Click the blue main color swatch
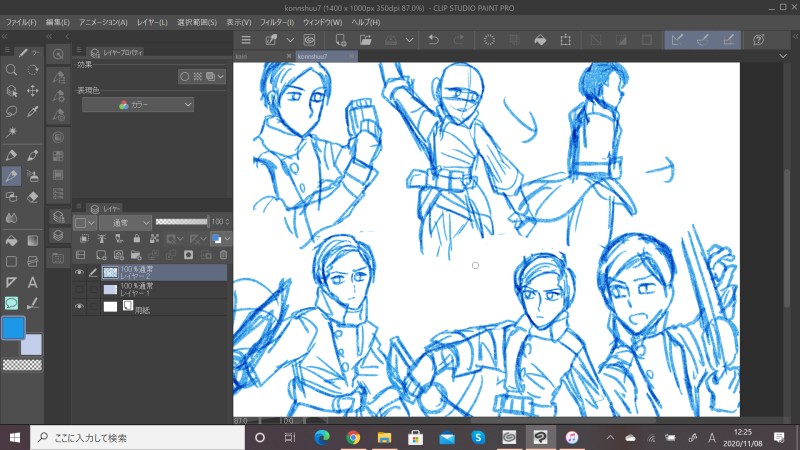 tap(13, 328)
